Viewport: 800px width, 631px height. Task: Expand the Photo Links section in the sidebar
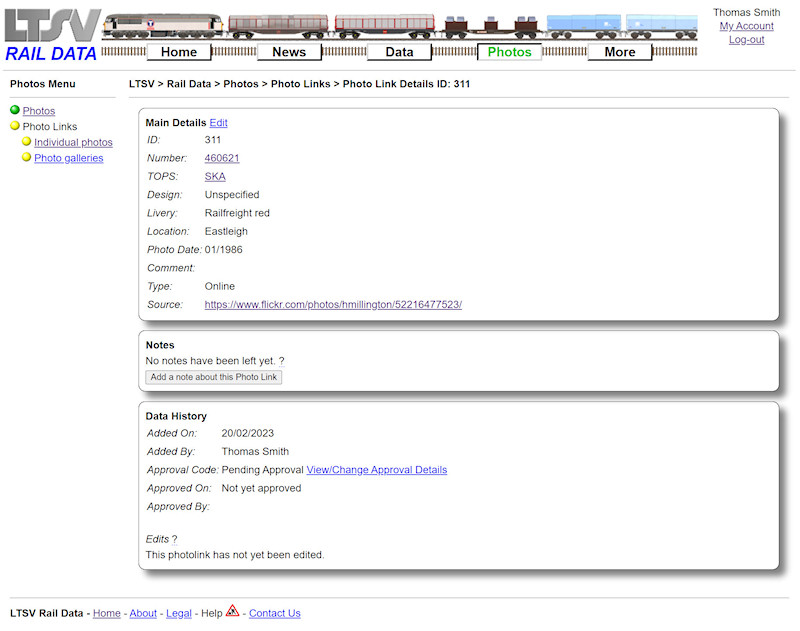(48, 126)
